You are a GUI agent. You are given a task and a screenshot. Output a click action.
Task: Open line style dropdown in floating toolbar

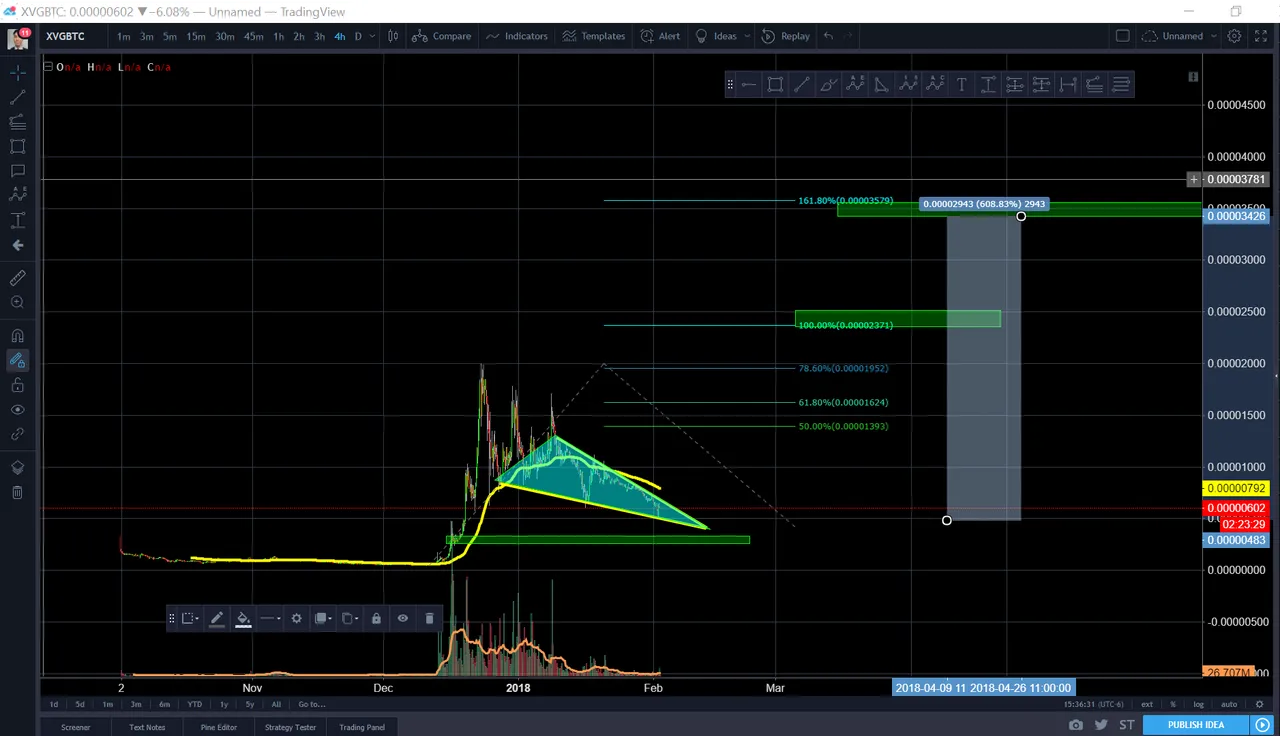(270, 618)
